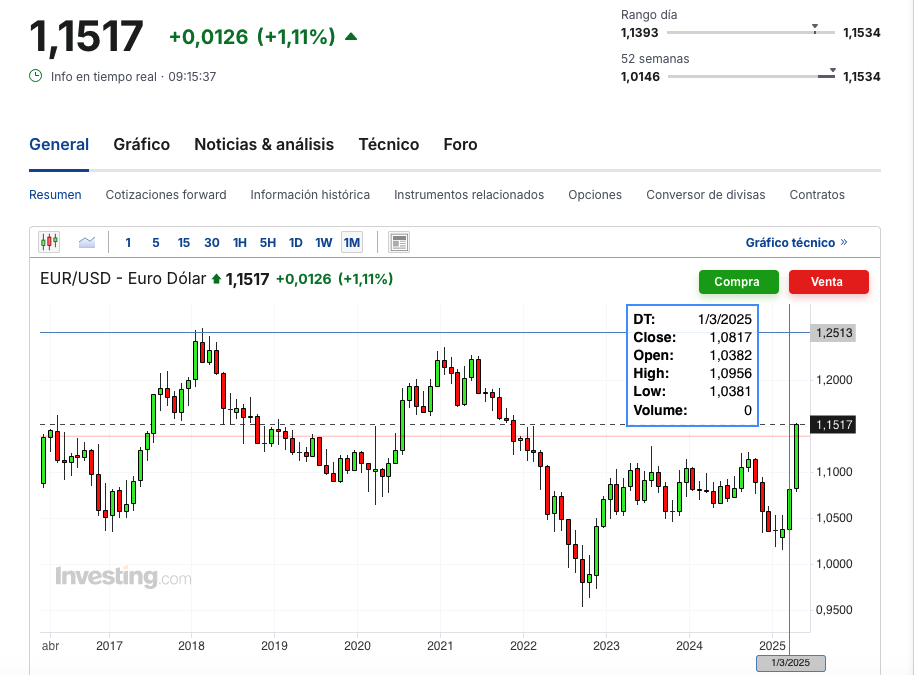Viewport: 916px width, 675px height.
Task: Open the Técnico tab
Action: point(388,144)
